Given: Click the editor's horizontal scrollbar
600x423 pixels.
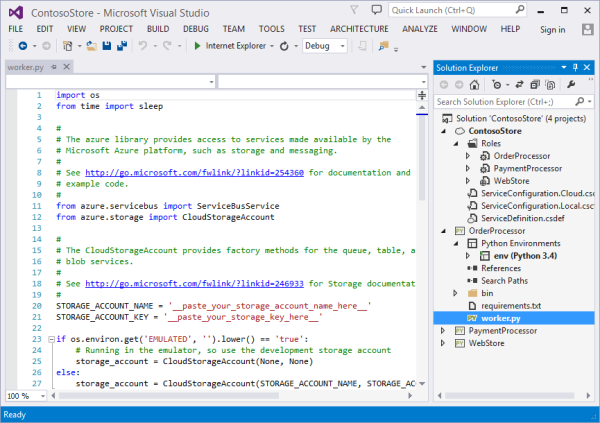Looking at the screenshot, I should pyautogui.click(x=230, y=396).
